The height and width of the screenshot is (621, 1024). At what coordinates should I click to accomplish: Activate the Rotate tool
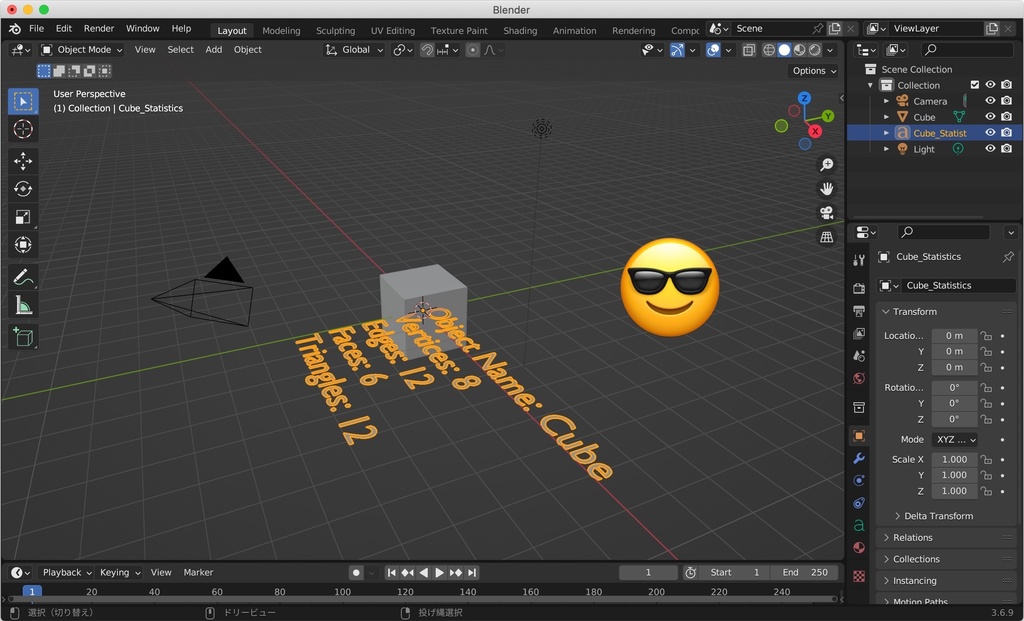coord(23,188)
